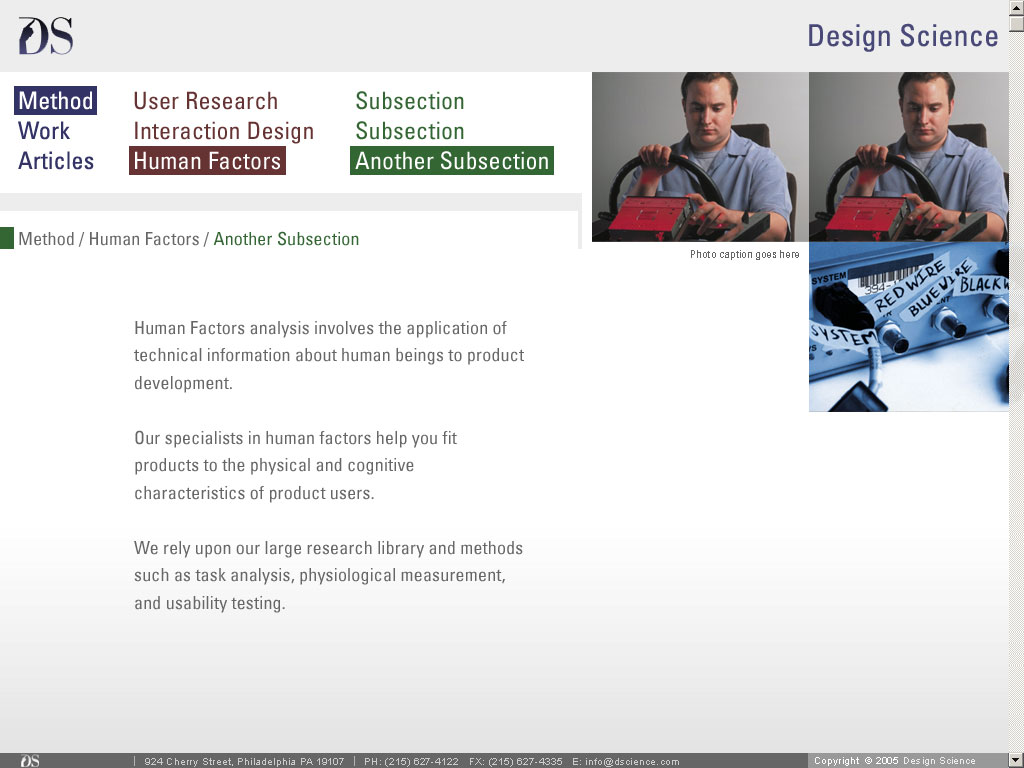The width and height of the screenshot is (1024, 768).
Task: Open the labeled wires equipment photo
Action: tap(908, 326)
